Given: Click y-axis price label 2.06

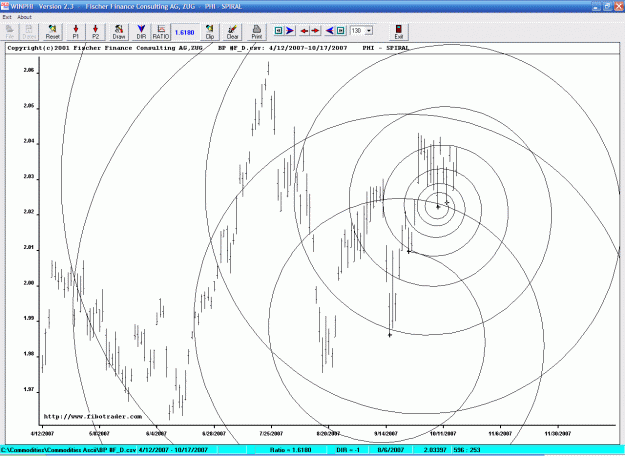Looking at the screenshot, I should click(x=29, y=70).
